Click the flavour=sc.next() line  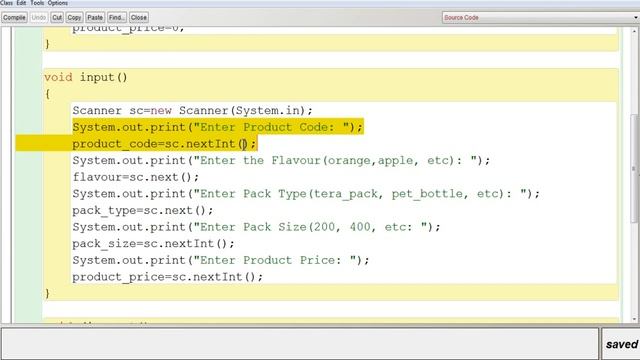pos(136,177)
